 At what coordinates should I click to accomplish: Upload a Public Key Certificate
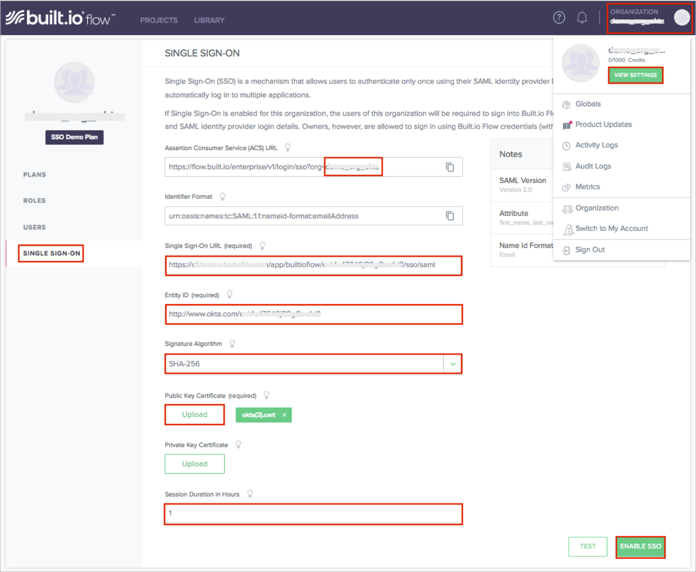pos(195,414)
